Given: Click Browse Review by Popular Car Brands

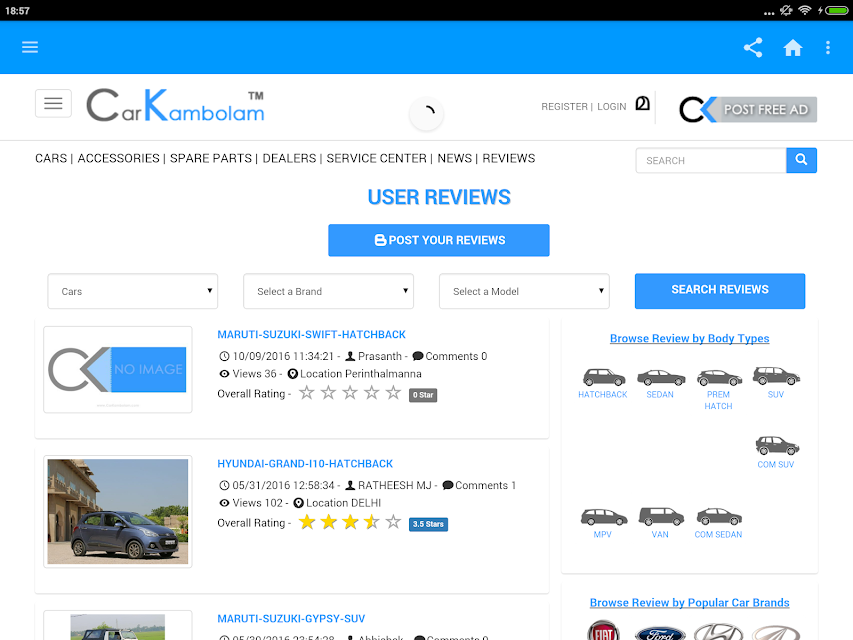Looking at the screenshot, I should pos(689,602).
